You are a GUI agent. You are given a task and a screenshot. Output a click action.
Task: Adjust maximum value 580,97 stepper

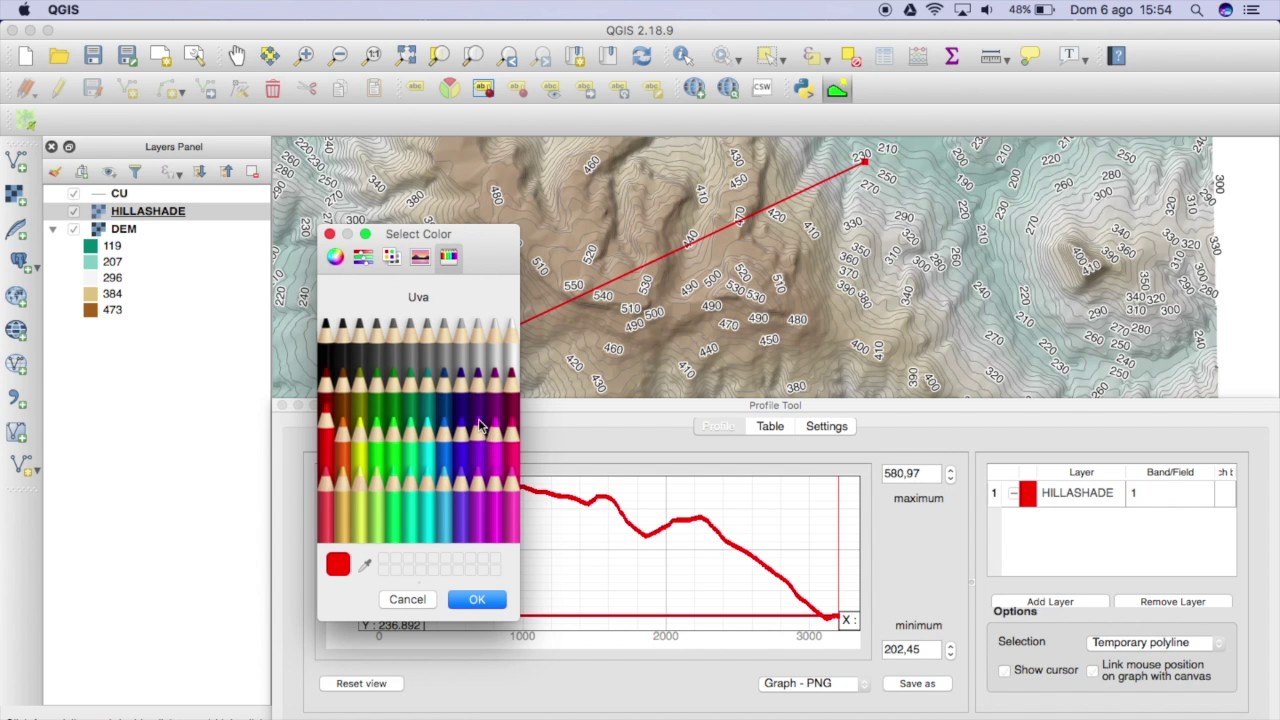pos(950,474)
